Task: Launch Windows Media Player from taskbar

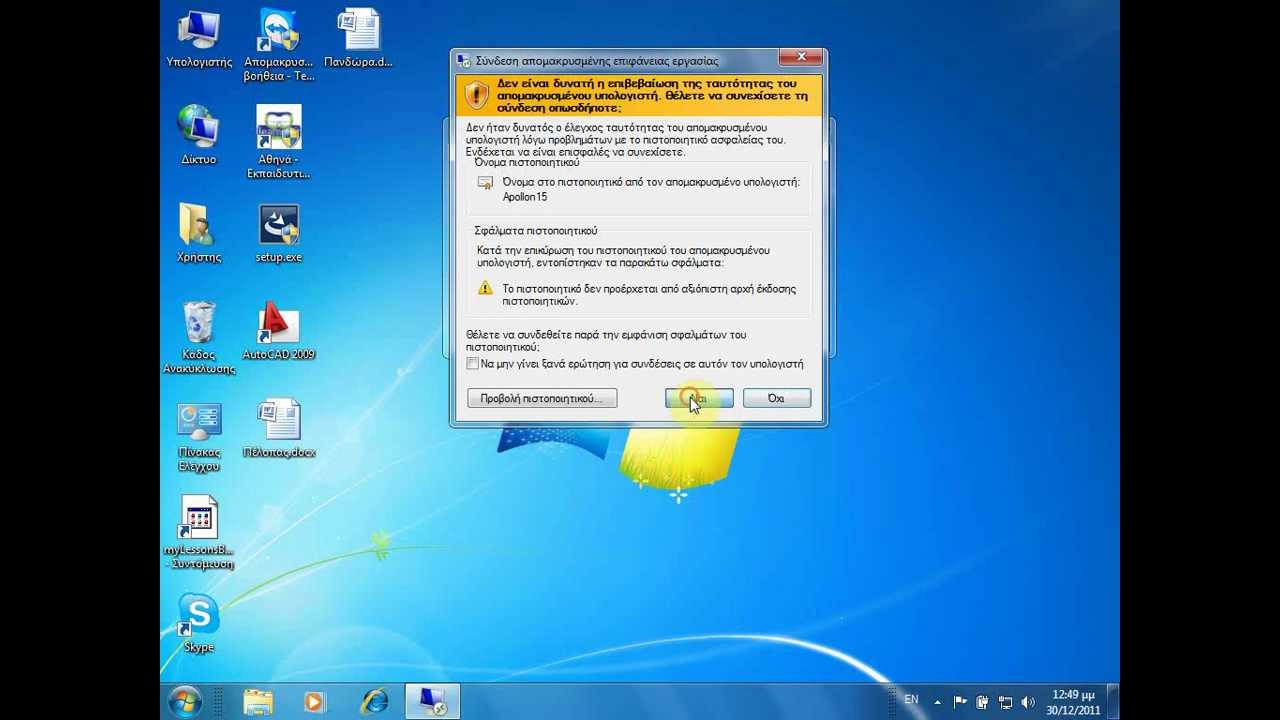Action: pyautogui.click(x=314, y=702)
